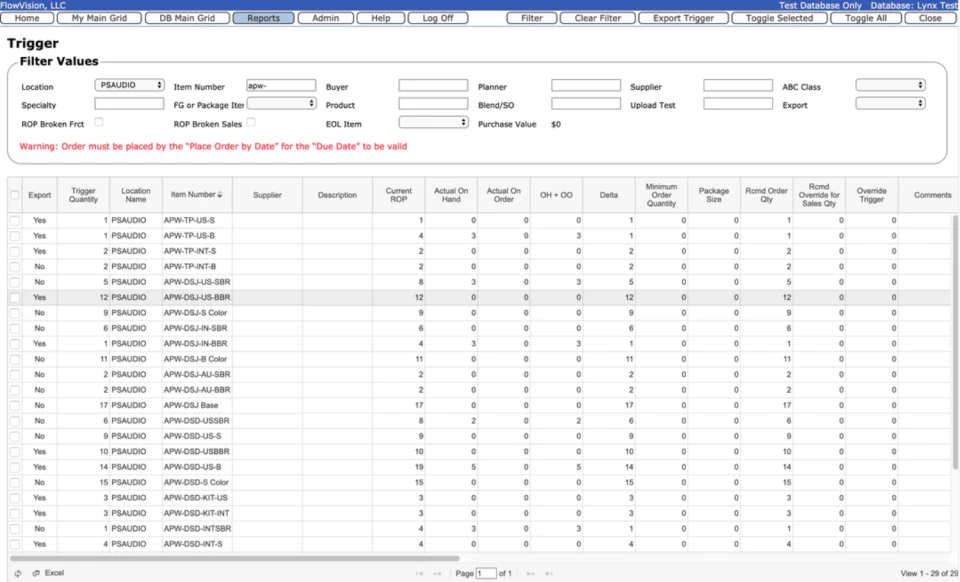This screenshot has height=582, width=960.
Task: Click the vertical scrollbar of the grid
Action: point(955,341)
